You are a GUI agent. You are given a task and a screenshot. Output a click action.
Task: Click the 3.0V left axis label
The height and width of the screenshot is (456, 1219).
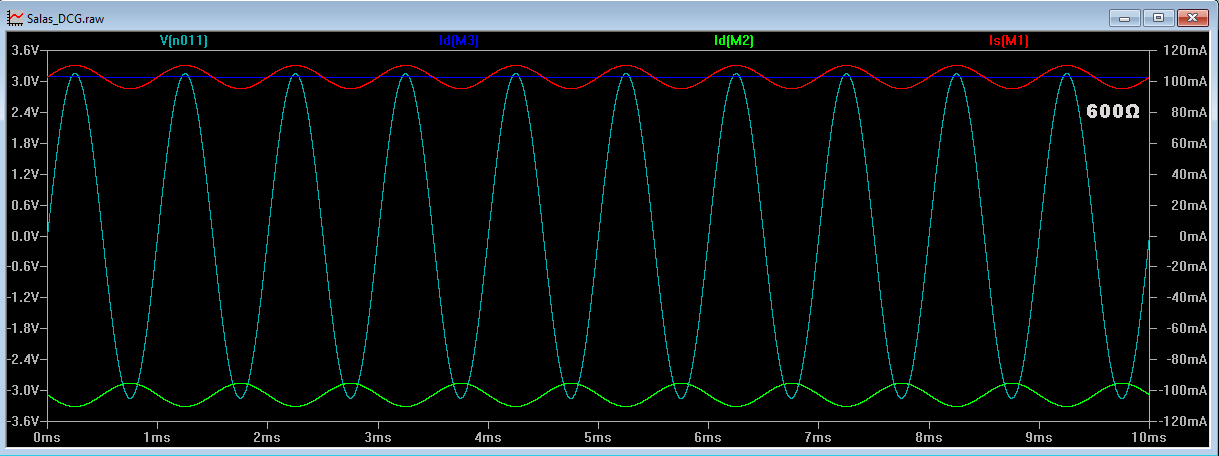tap(25, 81)
